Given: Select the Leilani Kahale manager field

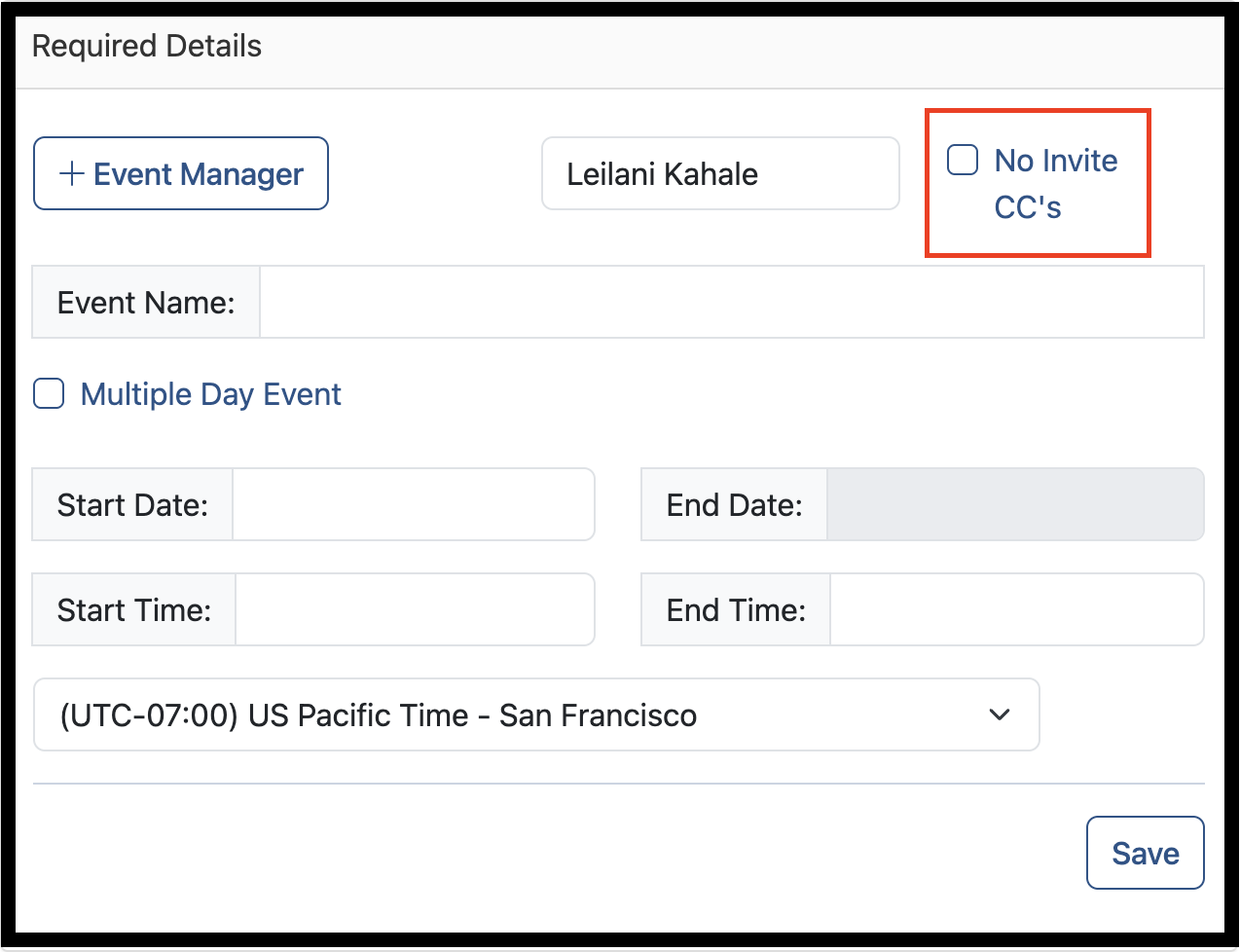Looking at the screenshot, I should [x=720, y=173].
